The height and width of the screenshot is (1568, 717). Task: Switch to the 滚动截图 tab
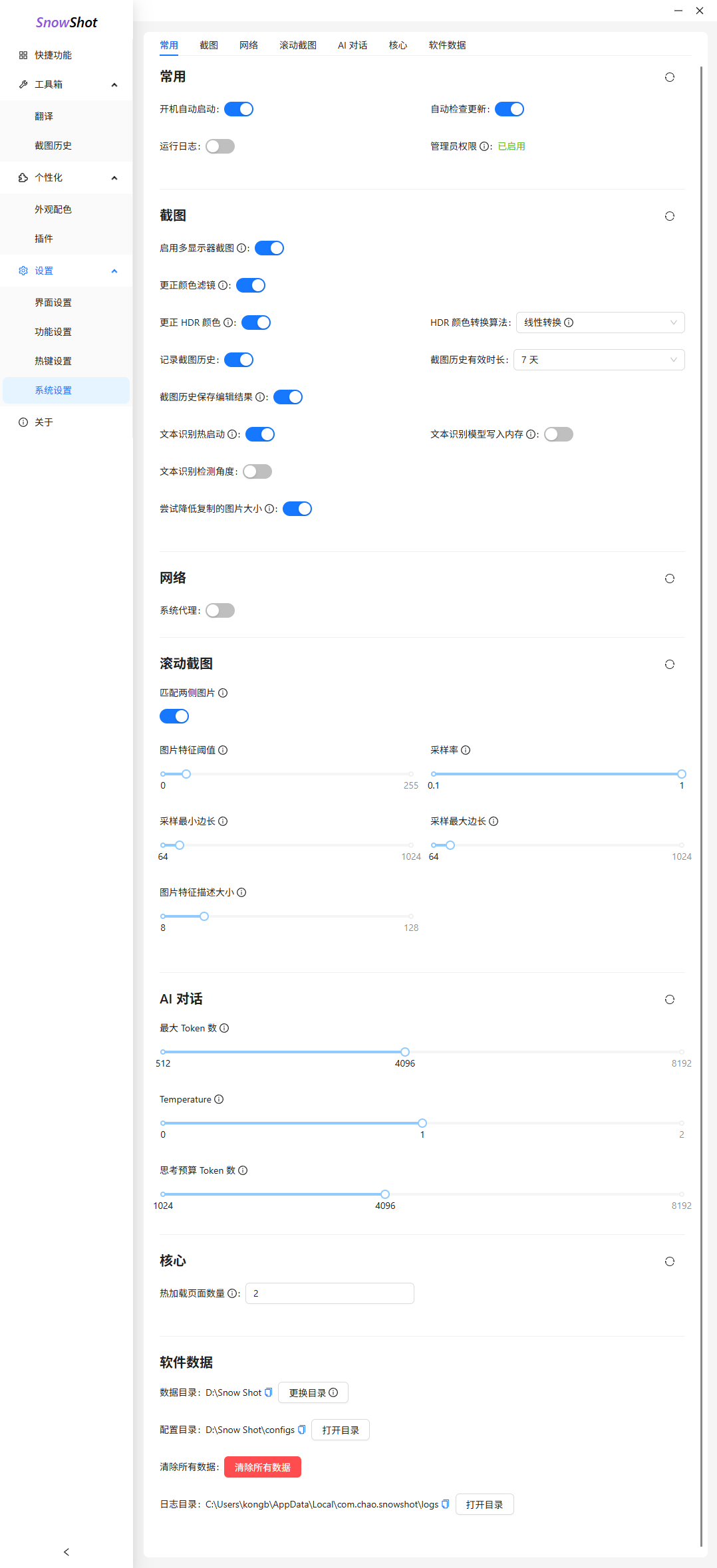click(x=297, y=45)
